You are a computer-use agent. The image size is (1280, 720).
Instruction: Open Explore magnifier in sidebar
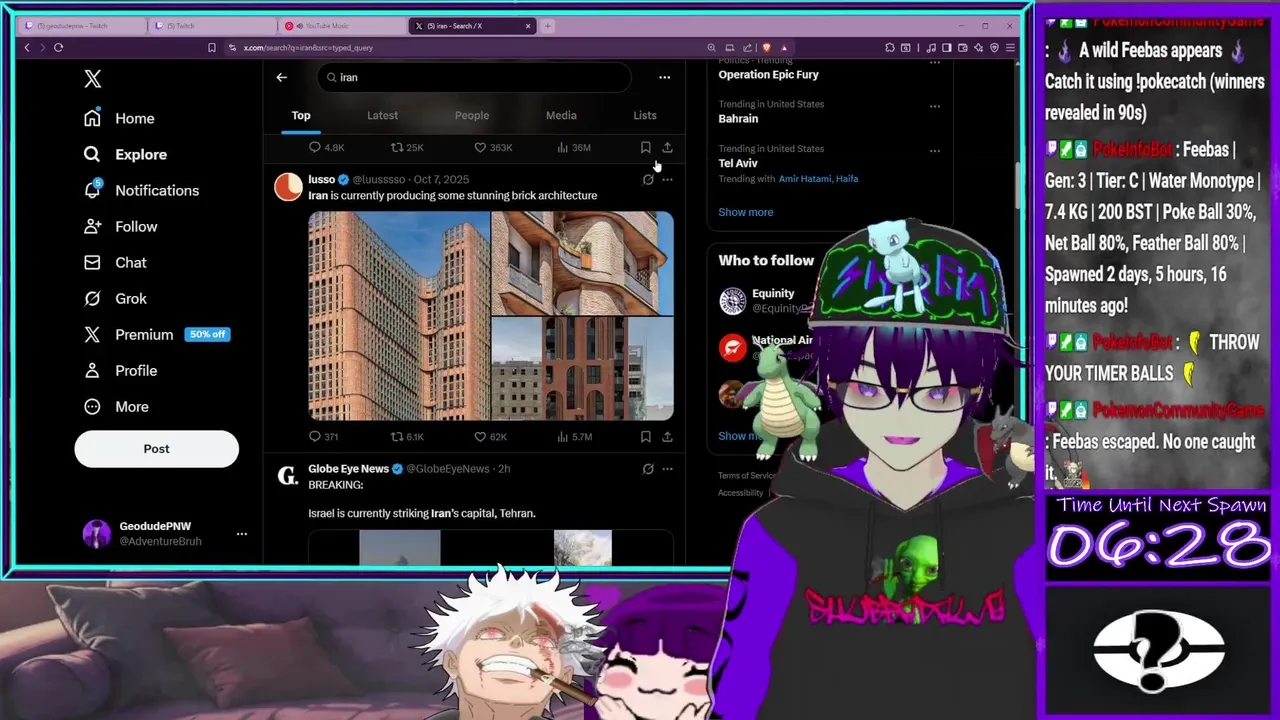pos(92,154)
